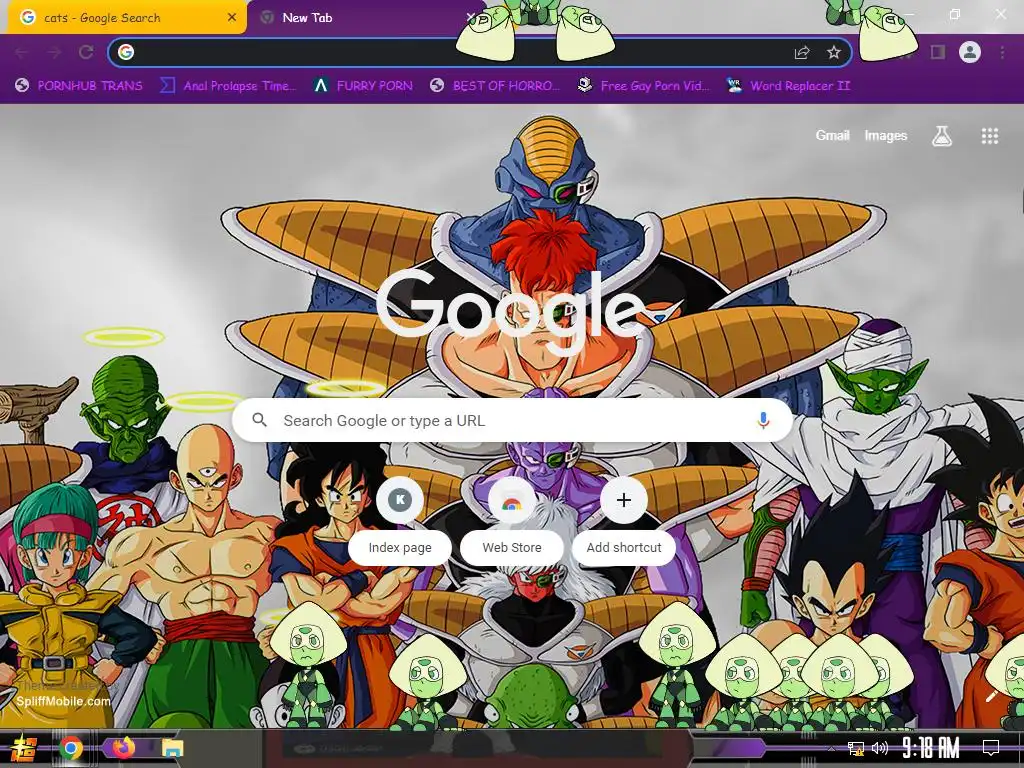Bookmark this tab with the star icon
The image size is (1024, 768).
[833, 52]
